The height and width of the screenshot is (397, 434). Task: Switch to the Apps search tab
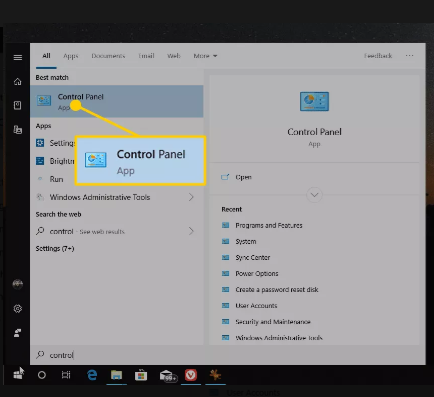click(71, 56)
